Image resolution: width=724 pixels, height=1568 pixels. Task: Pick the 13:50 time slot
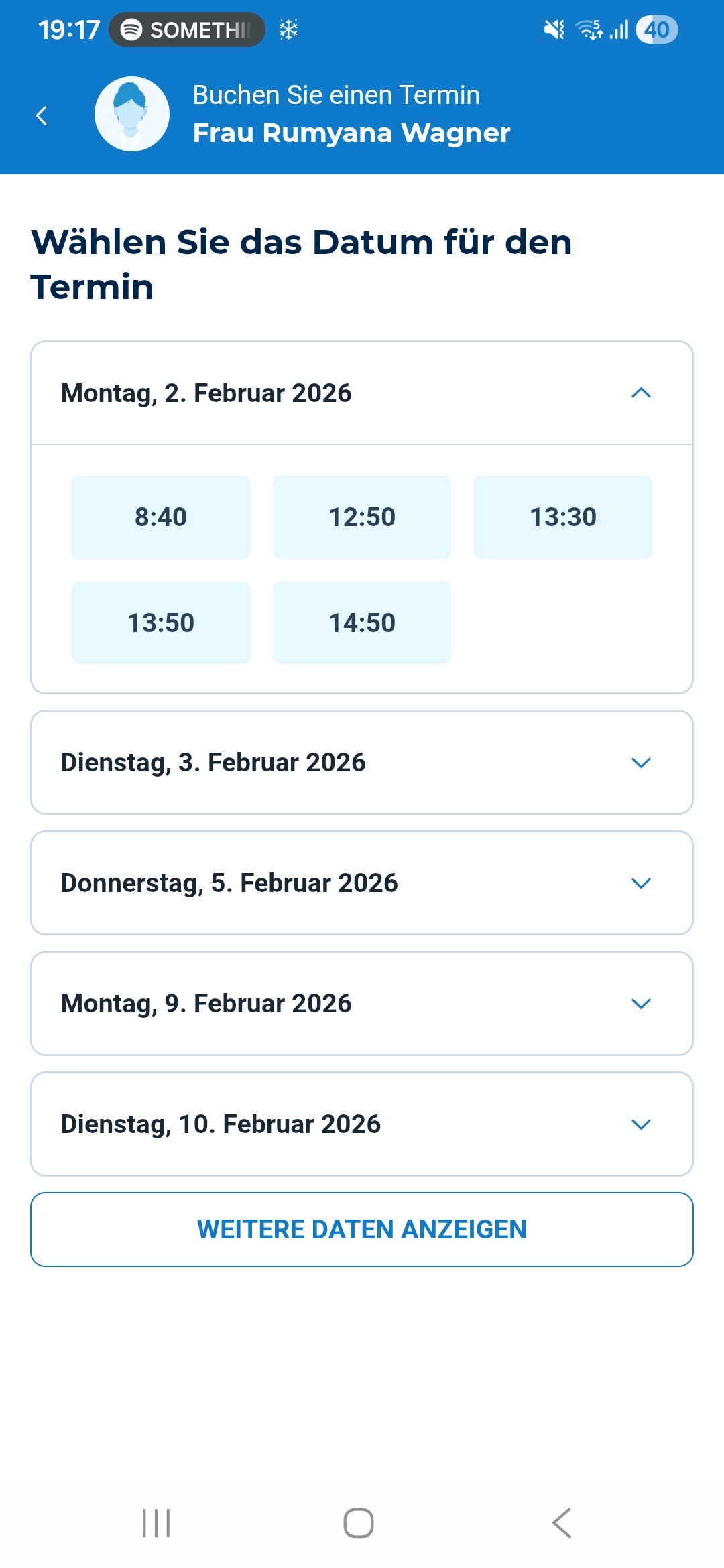pyautogui.click(x=161, y=623)
